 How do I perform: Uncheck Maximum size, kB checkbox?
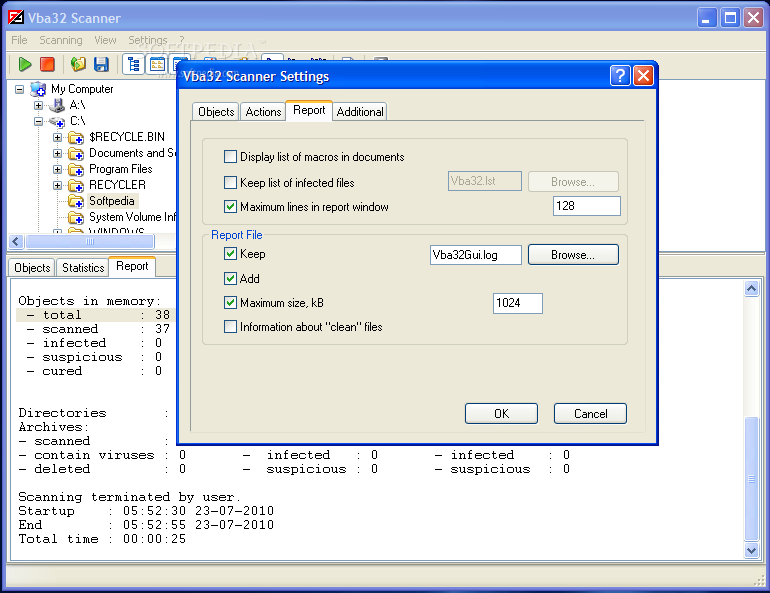tap(230, 302)
